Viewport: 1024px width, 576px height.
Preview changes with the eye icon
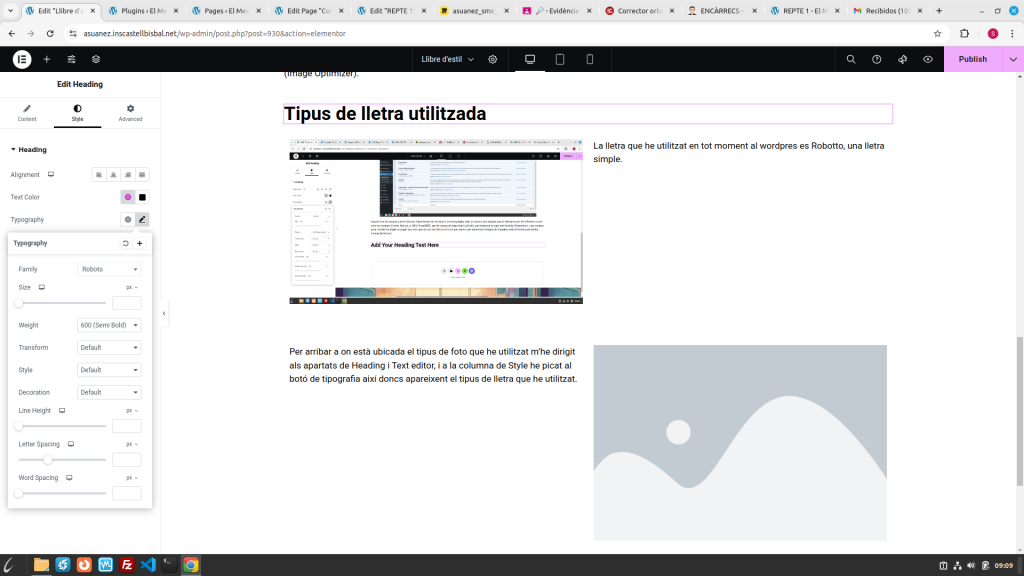click(927, 59)
